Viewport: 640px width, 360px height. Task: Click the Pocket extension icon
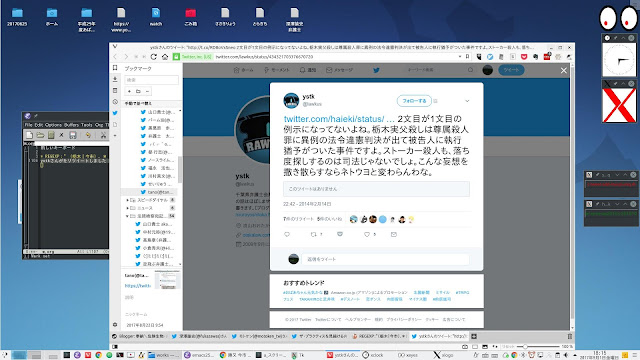tap(524, 57)
